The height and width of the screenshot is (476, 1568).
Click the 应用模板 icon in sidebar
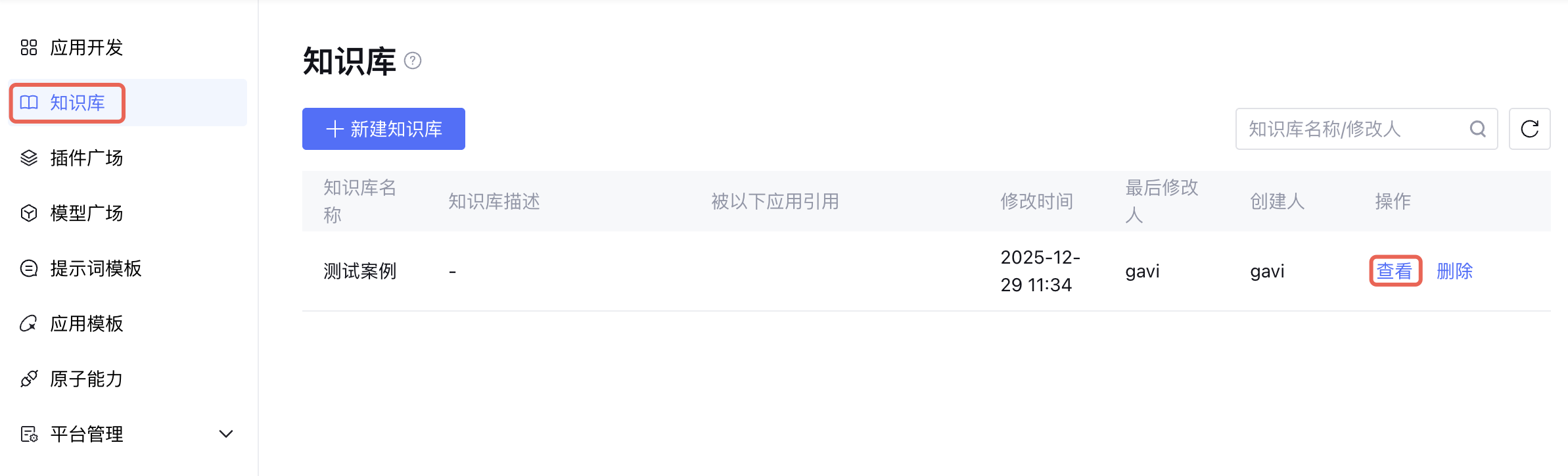[x=29, y=323]
